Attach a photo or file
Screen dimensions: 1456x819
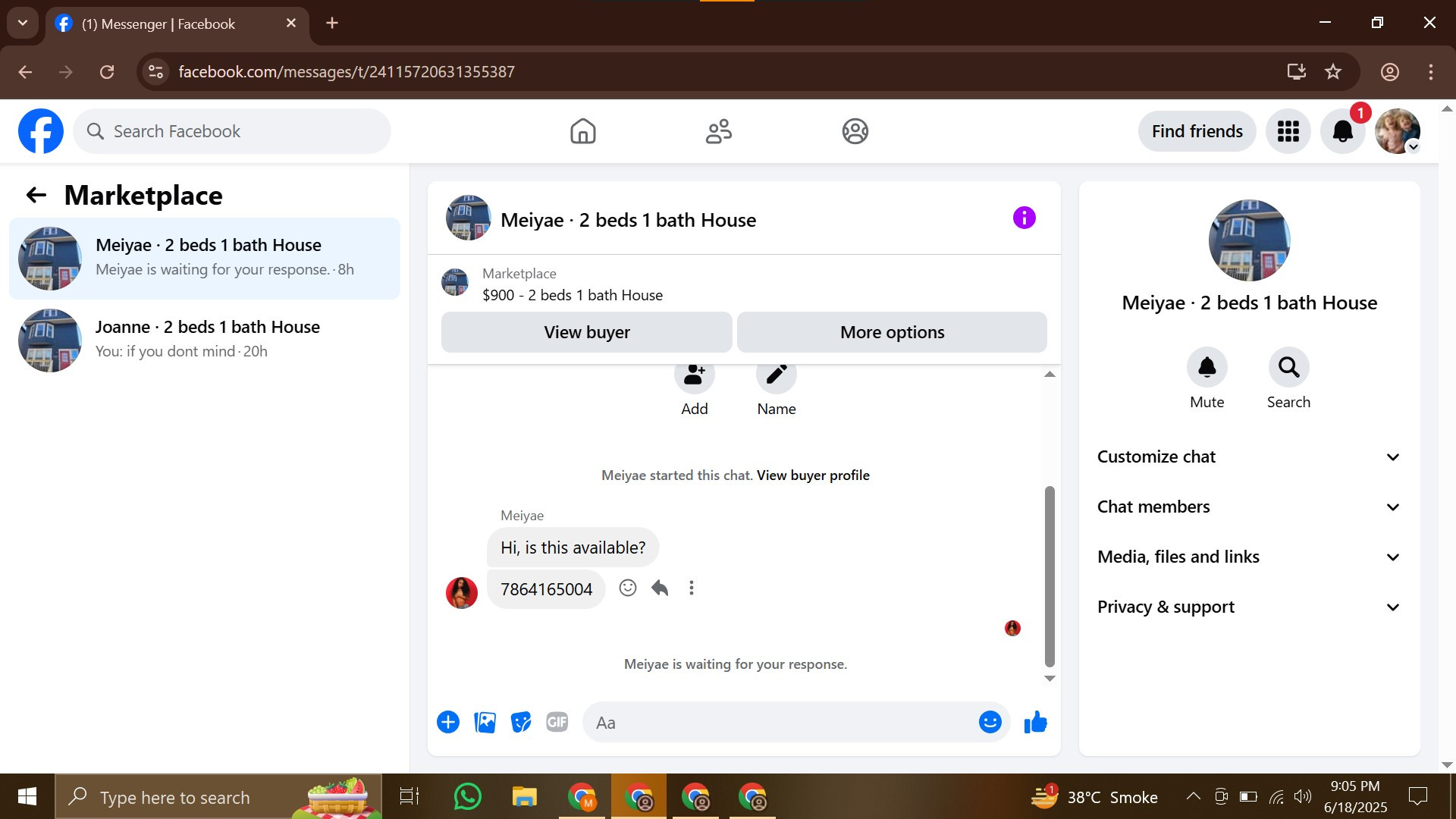click(x=485, y=722)
